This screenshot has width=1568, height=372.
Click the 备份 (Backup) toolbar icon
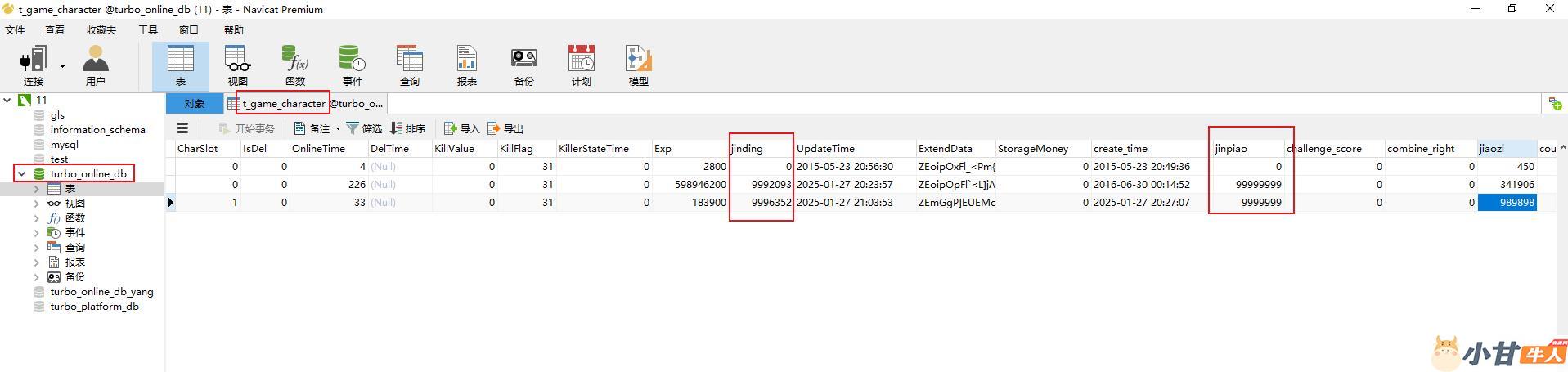(x=523, y=65)
